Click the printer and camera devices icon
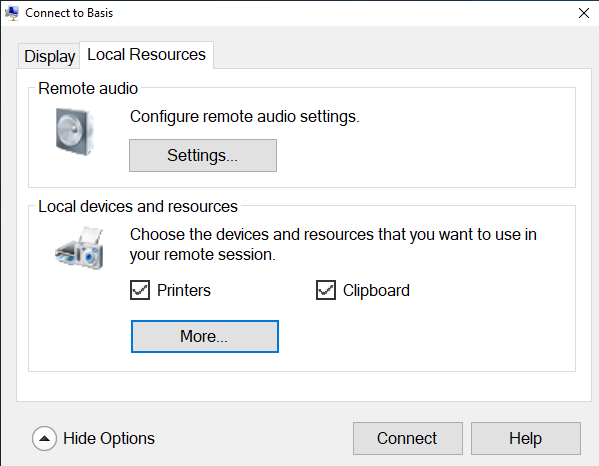Viewport: 599px width, 466px height. [79, 248]
